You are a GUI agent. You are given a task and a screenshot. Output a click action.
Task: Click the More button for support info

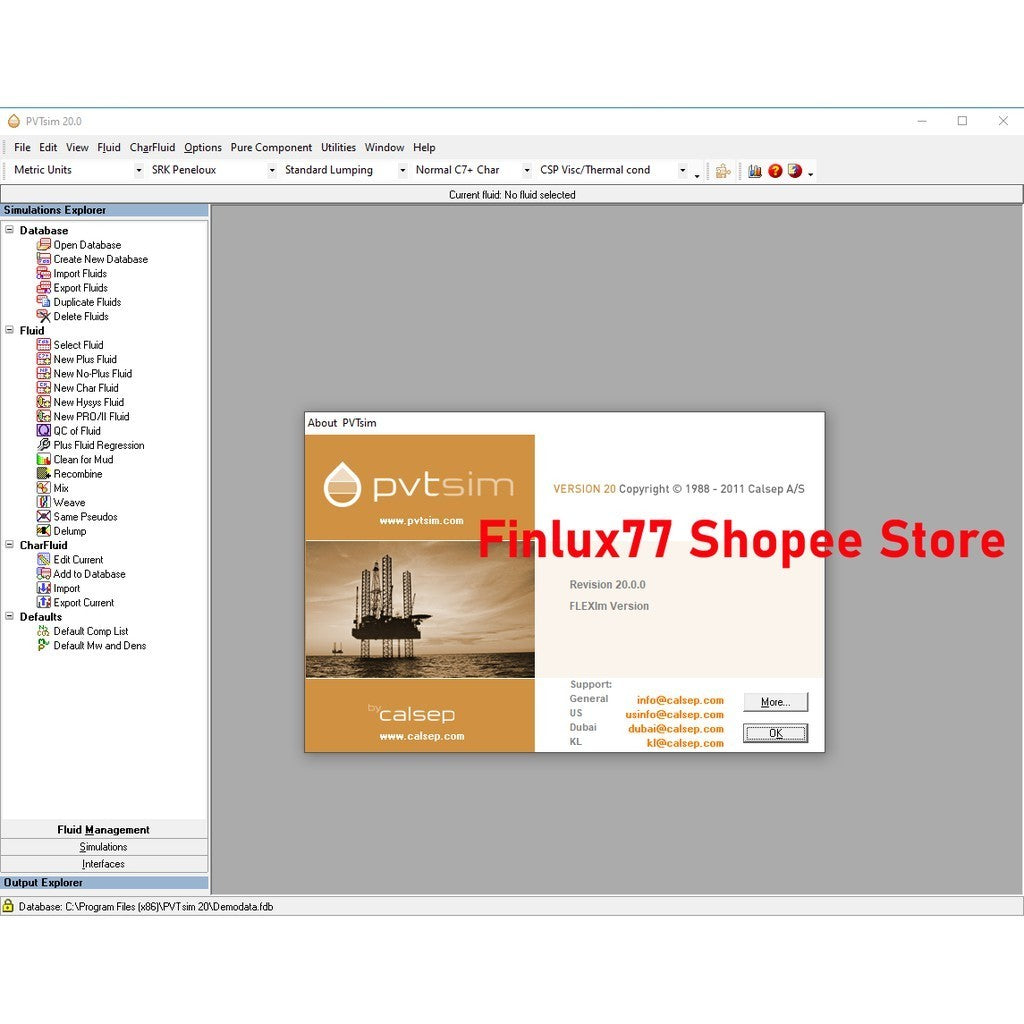pos(775,701)
